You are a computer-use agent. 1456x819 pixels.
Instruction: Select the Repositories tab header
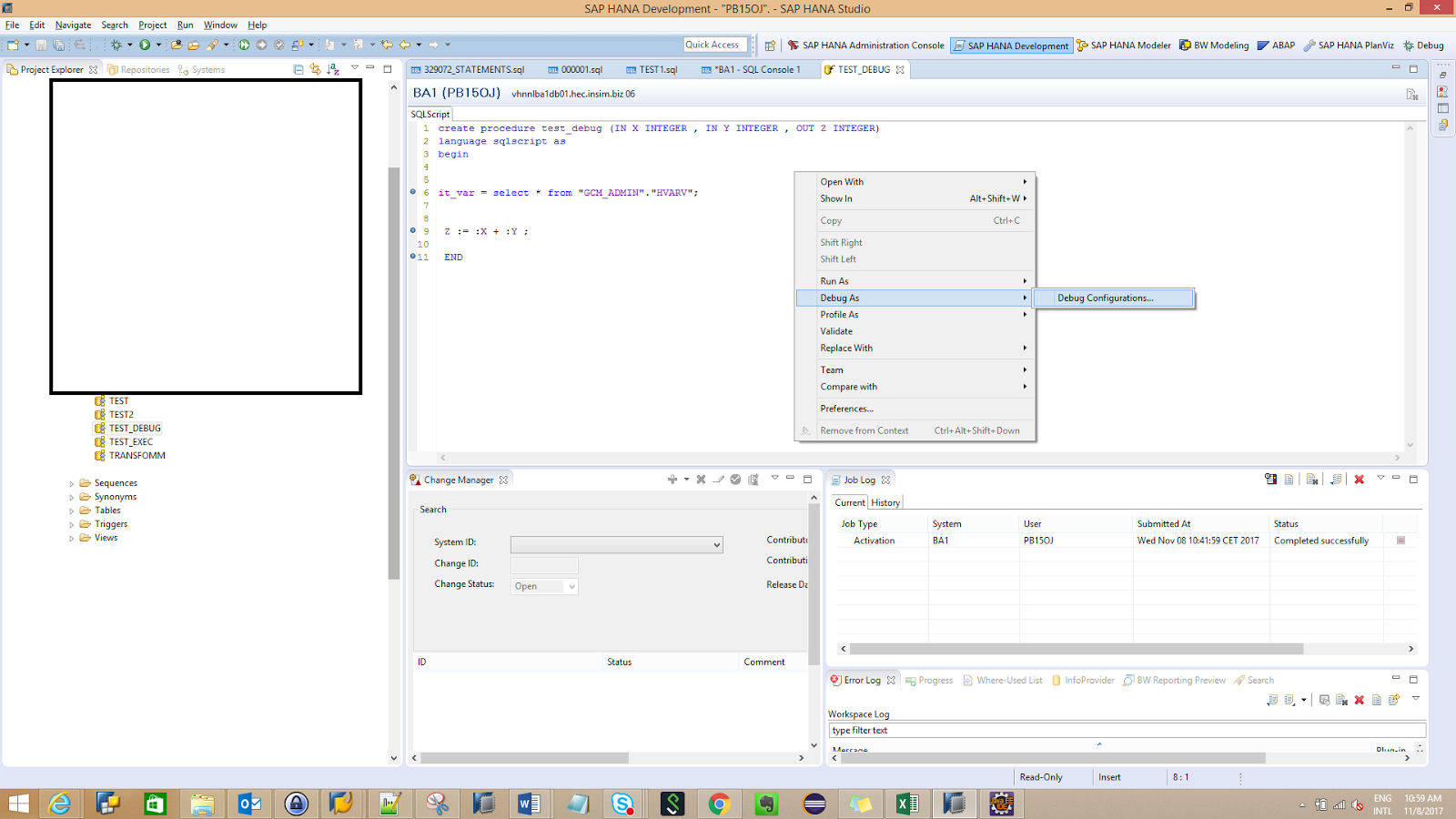coord(145,69)
